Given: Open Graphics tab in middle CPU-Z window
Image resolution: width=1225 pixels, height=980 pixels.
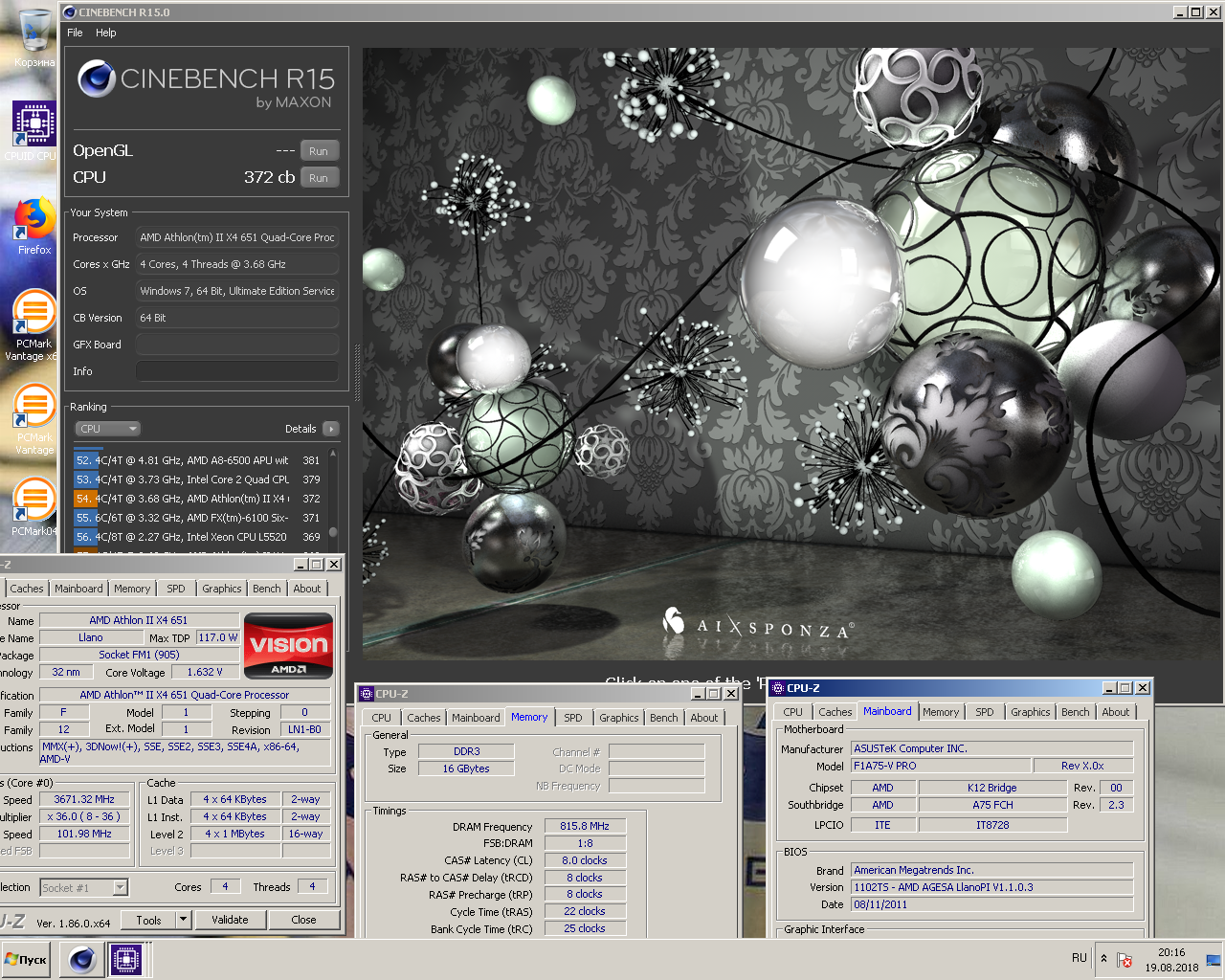Looking at the screenshot, I should click(x=619, y=718).
